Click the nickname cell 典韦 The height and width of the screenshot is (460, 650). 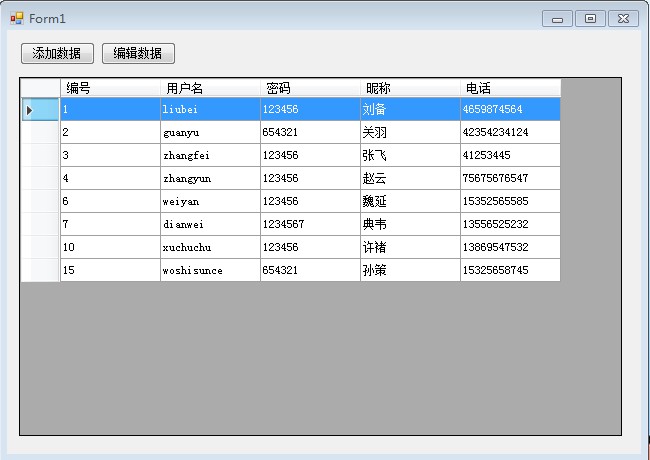coord(410,224)
